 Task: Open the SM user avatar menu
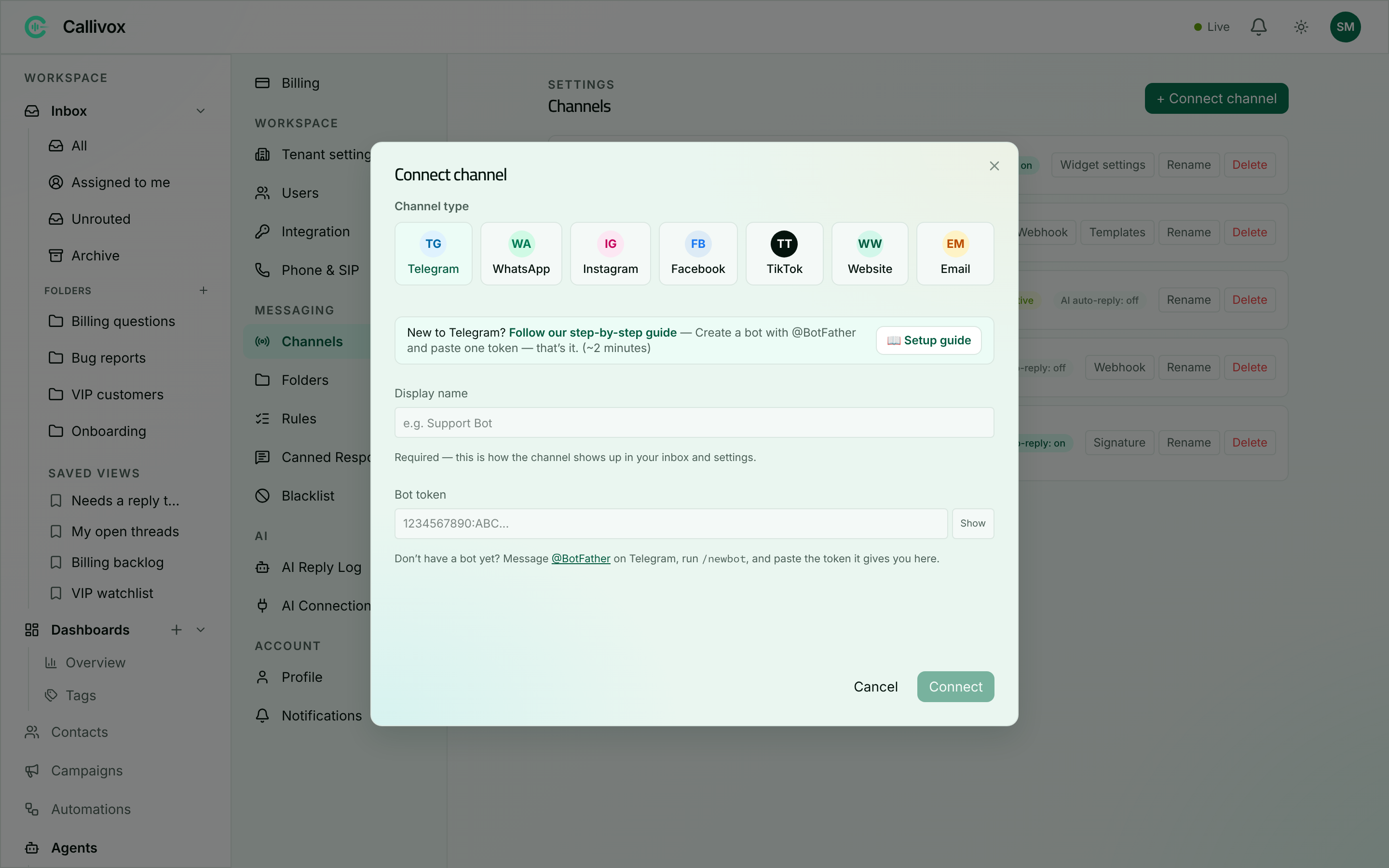(1345, 27)
